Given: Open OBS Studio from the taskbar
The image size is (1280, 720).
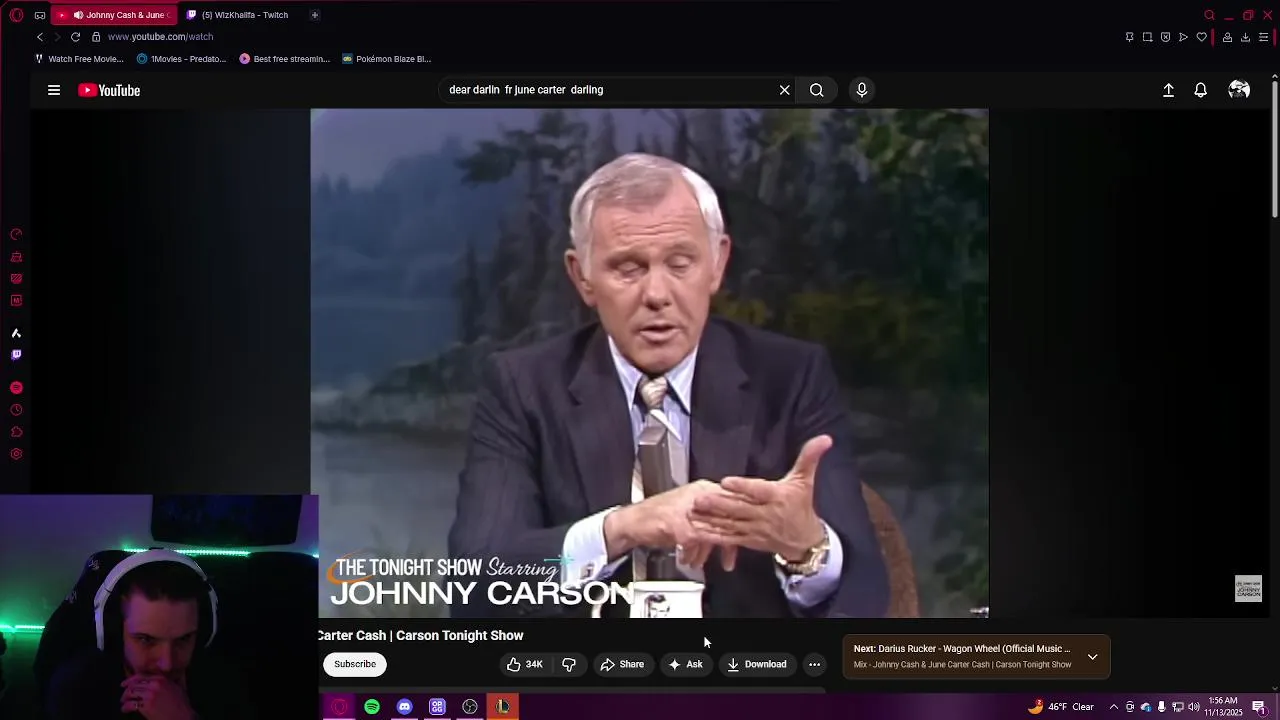Looking at the screenshot, I should 470,707.
